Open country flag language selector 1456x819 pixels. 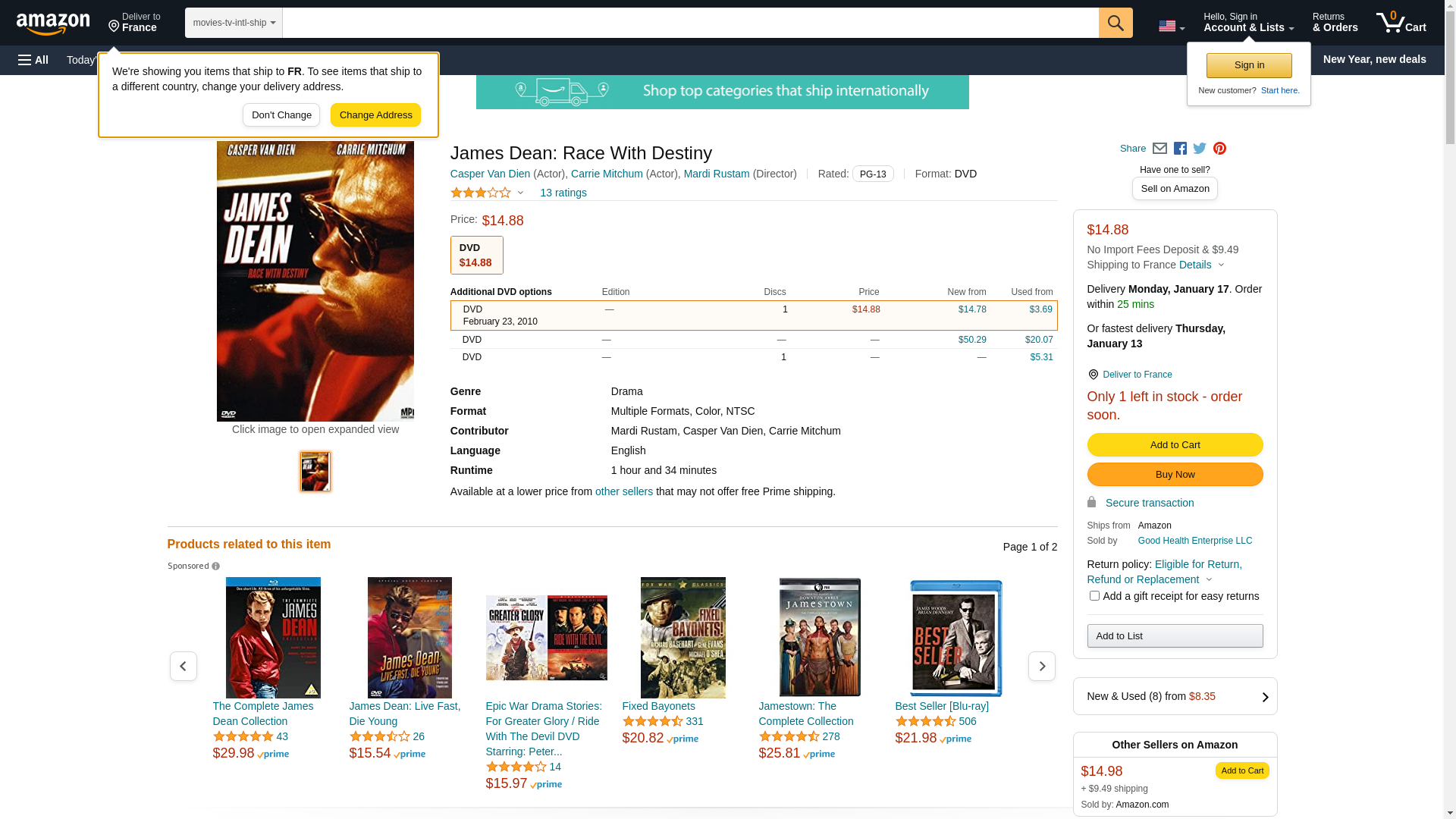pyautogui.click(x=1171, y=27)
